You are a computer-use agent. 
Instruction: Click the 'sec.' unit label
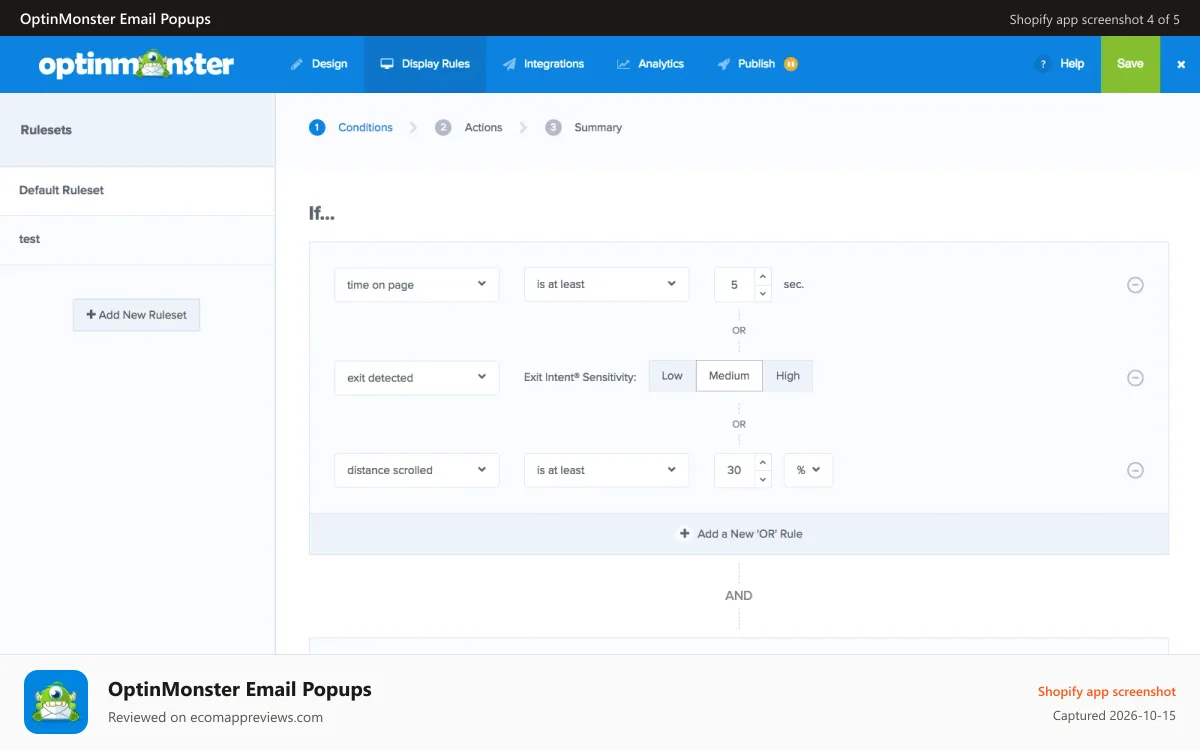[x=794, y=284]
